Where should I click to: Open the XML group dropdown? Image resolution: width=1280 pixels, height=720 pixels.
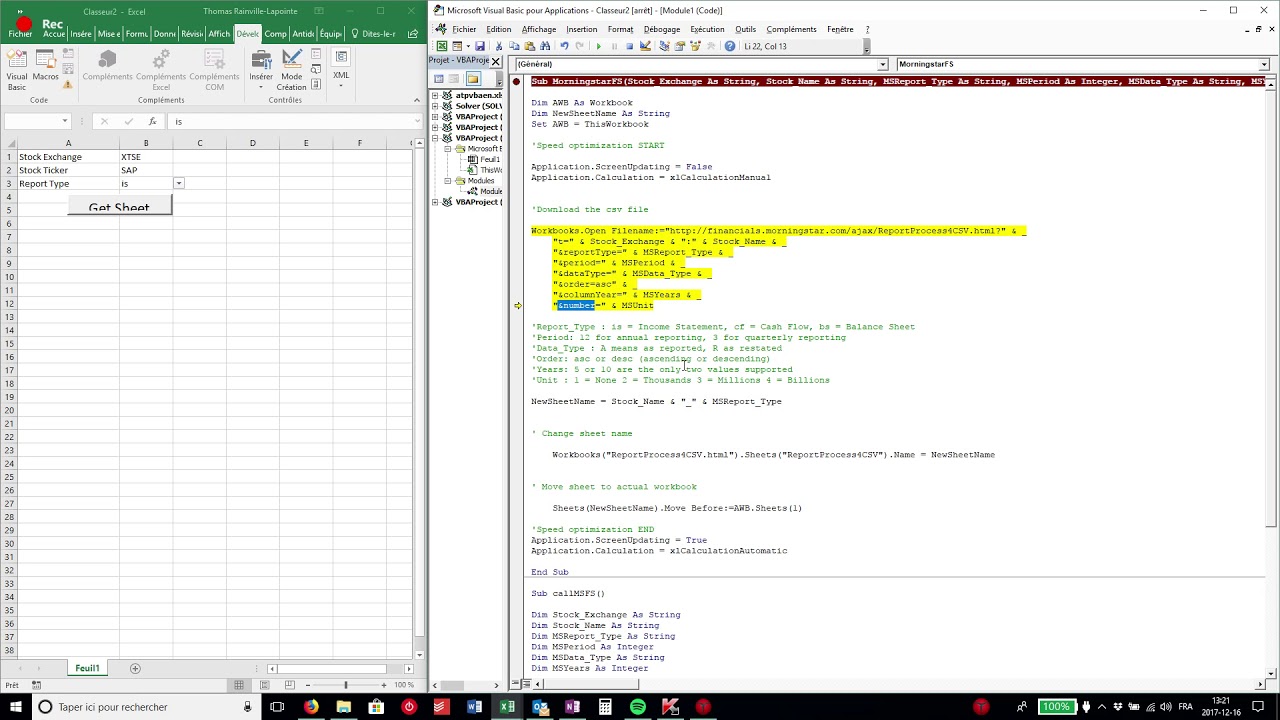click(x=341, y=68)
